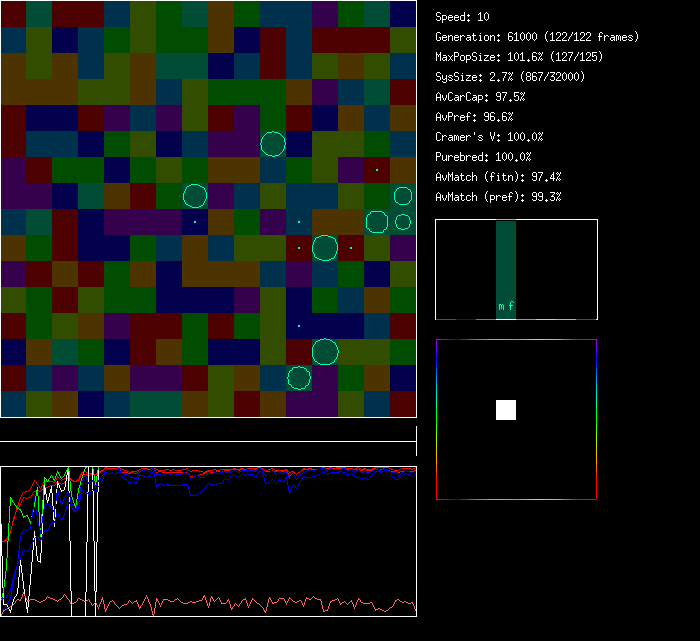
Task: Click the bottommost green circle in the grid
Action: [299, 377]
